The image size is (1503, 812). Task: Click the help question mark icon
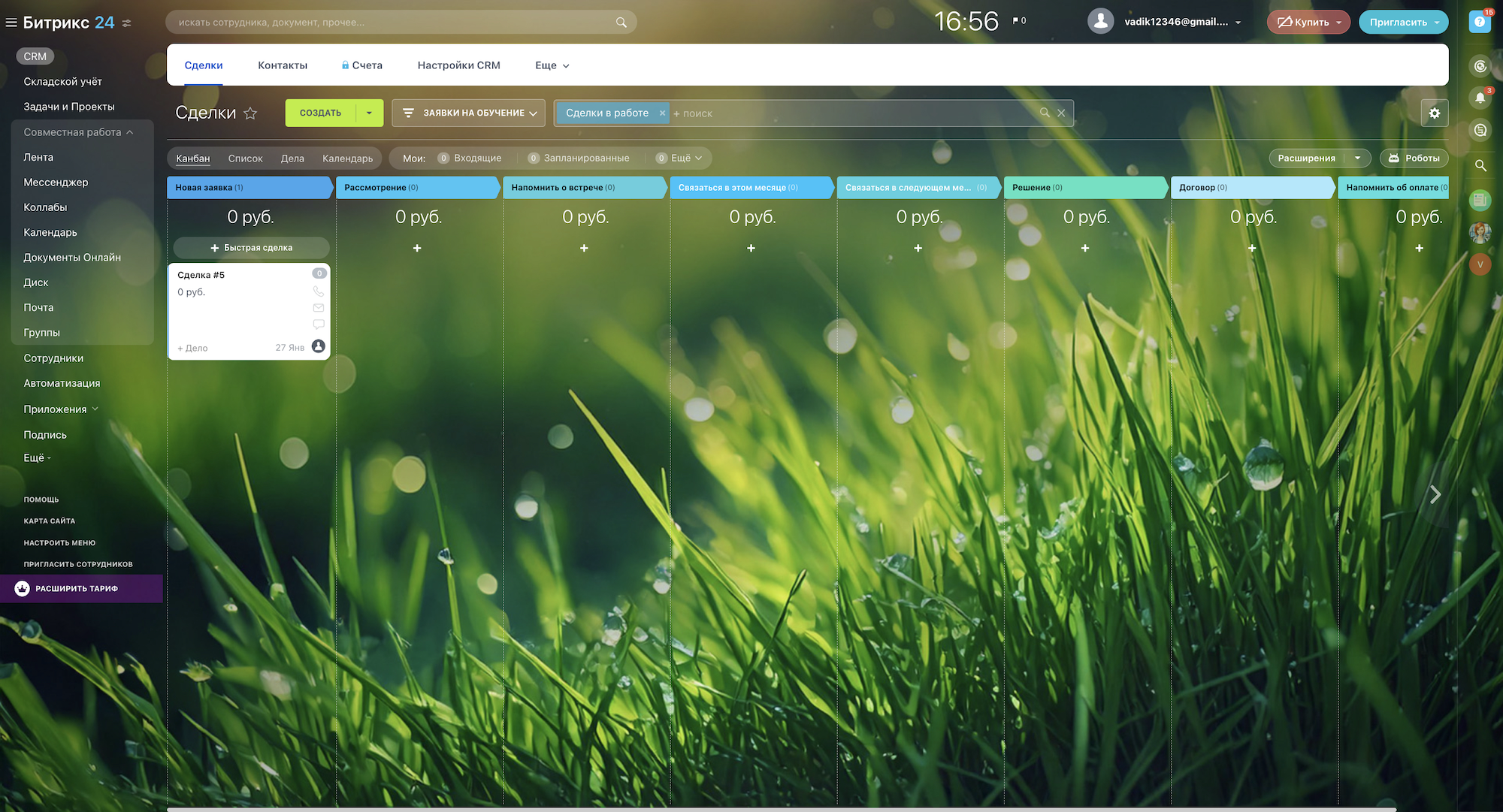click(x=1479, y=22)
